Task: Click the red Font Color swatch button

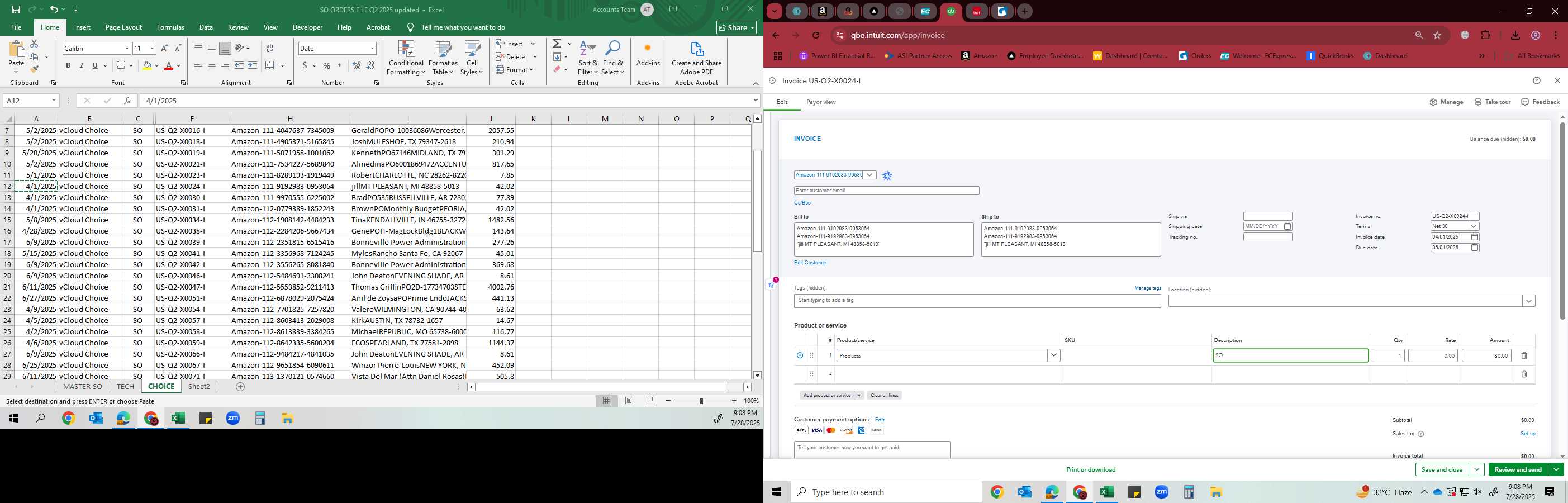Action: (169, 65)
